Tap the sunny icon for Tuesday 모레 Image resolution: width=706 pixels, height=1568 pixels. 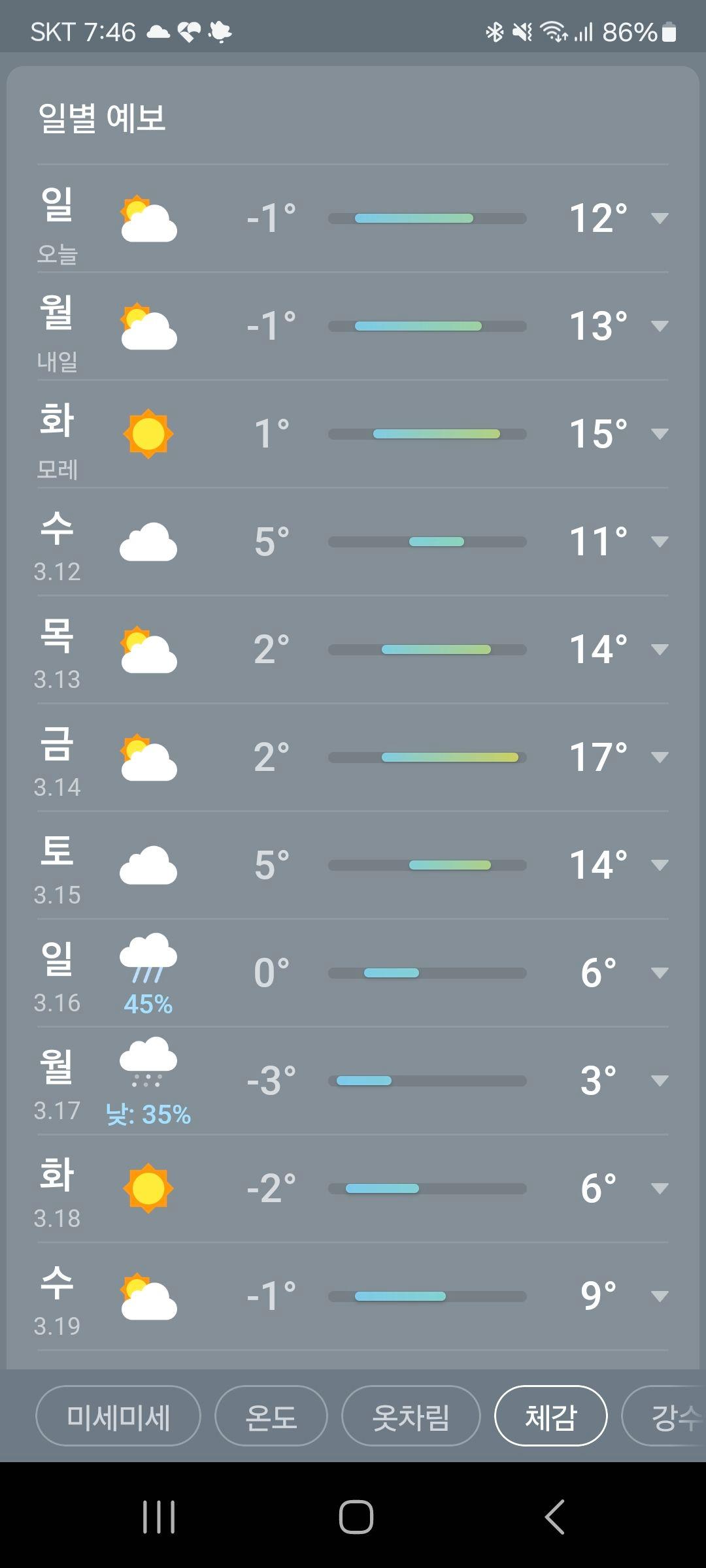[x=148, y=434]
